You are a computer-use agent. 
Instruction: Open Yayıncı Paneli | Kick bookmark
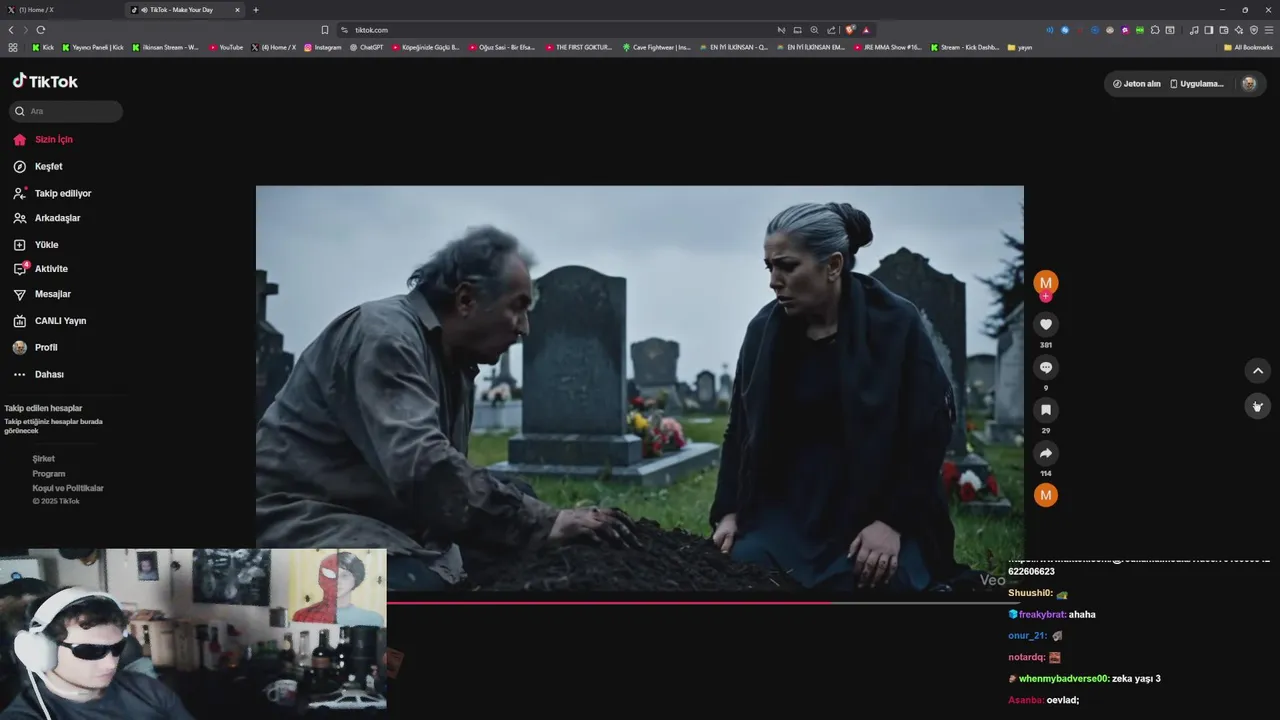pos(93,47)
